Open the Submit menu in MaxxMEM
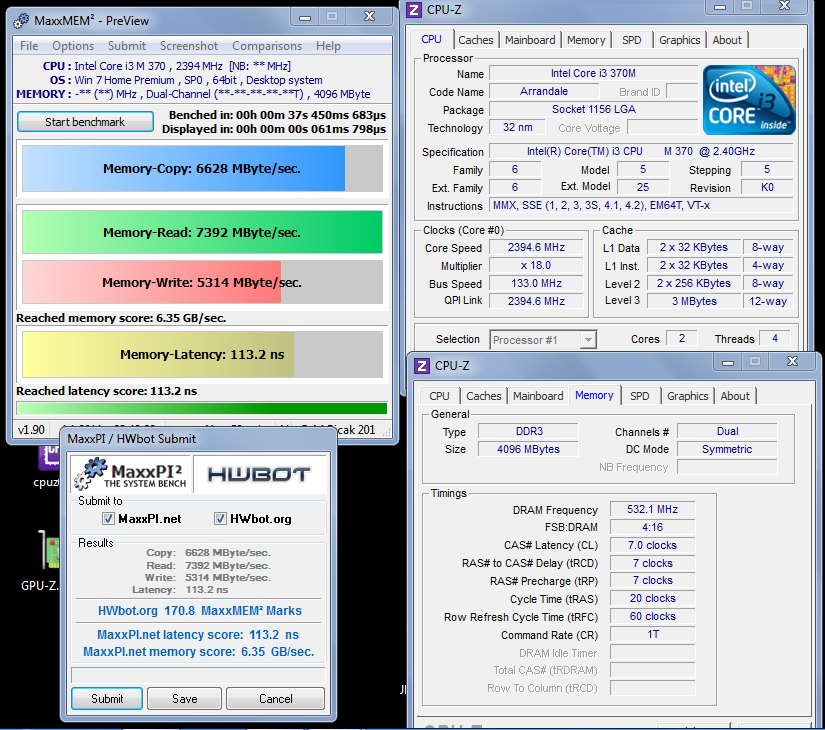The image size is (825, 730). pos(127,46)
